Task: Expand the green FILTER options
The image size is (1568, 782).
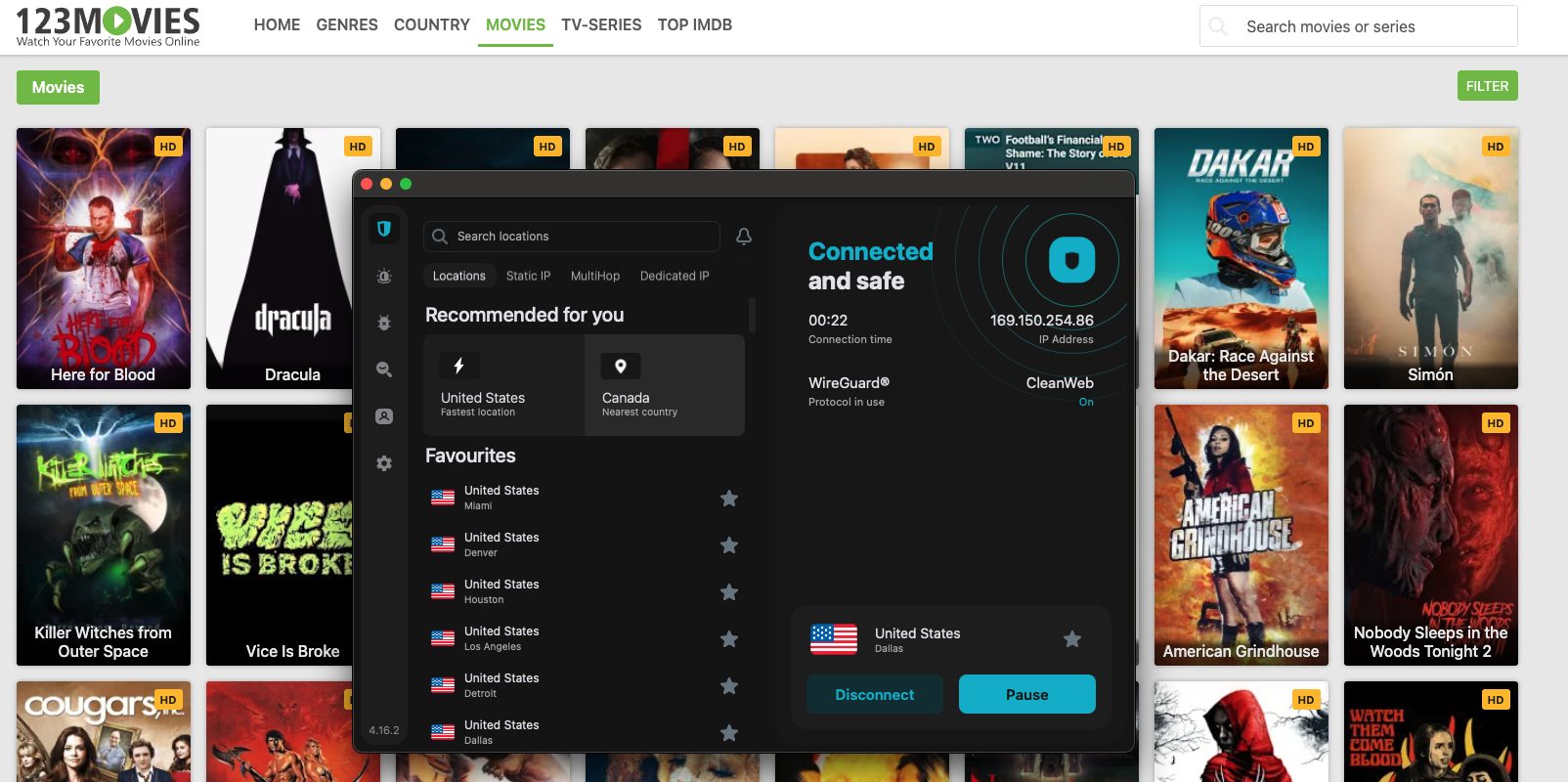Action: 1487,86
